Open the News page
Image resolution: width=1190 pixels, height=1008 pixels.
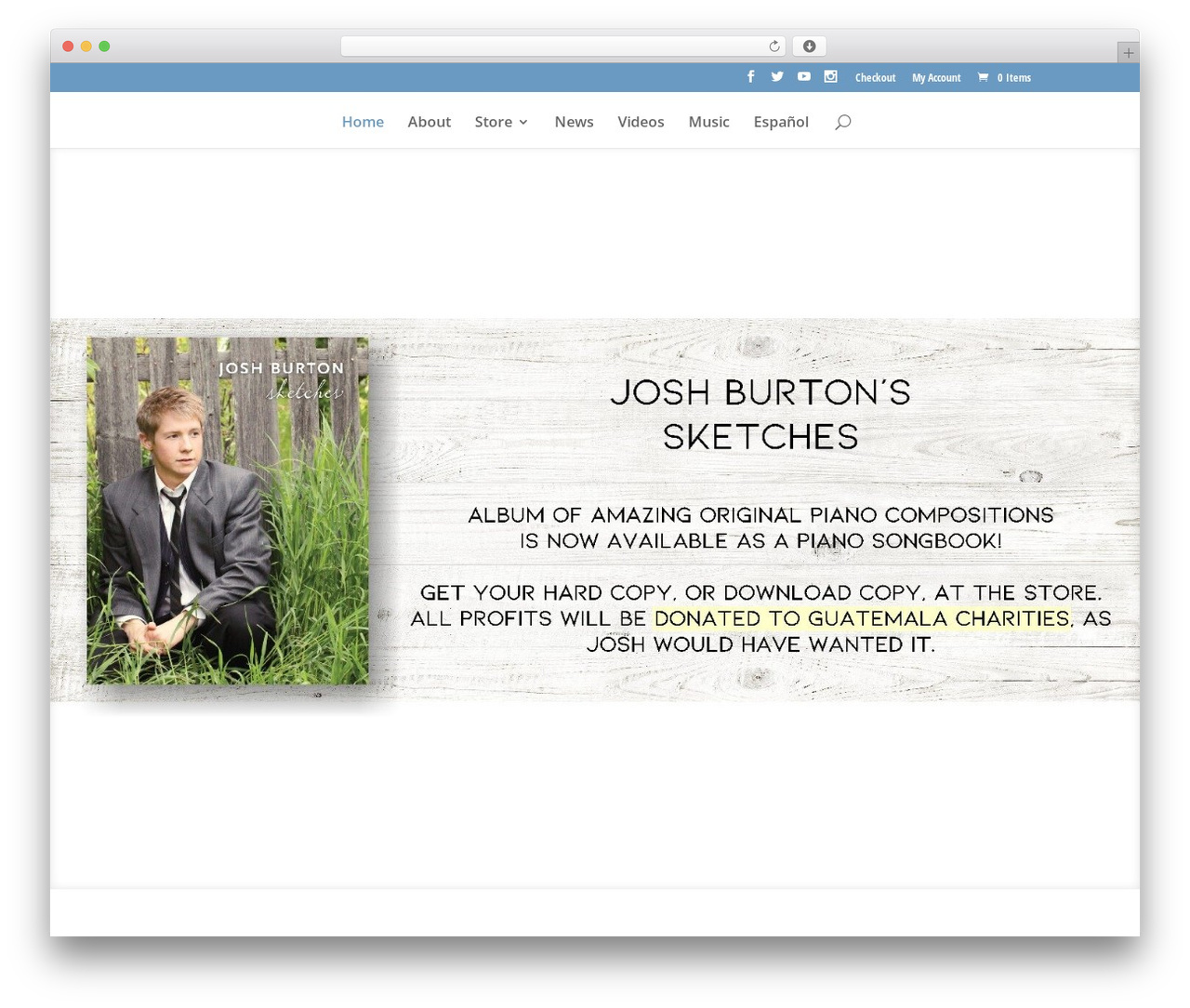click(x=574, y=122)
